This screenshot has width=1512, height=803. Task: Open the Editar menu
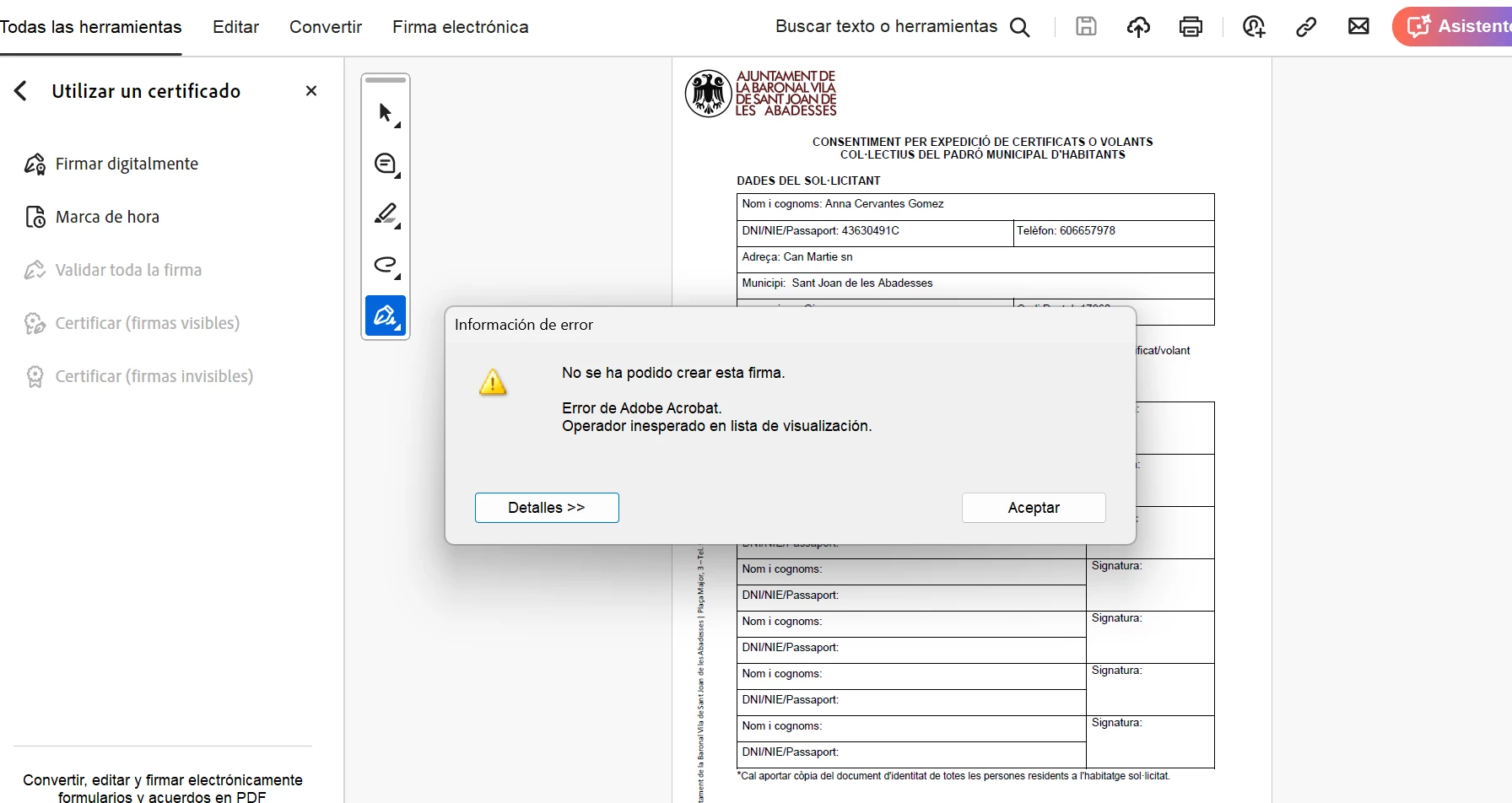[235, 27]
